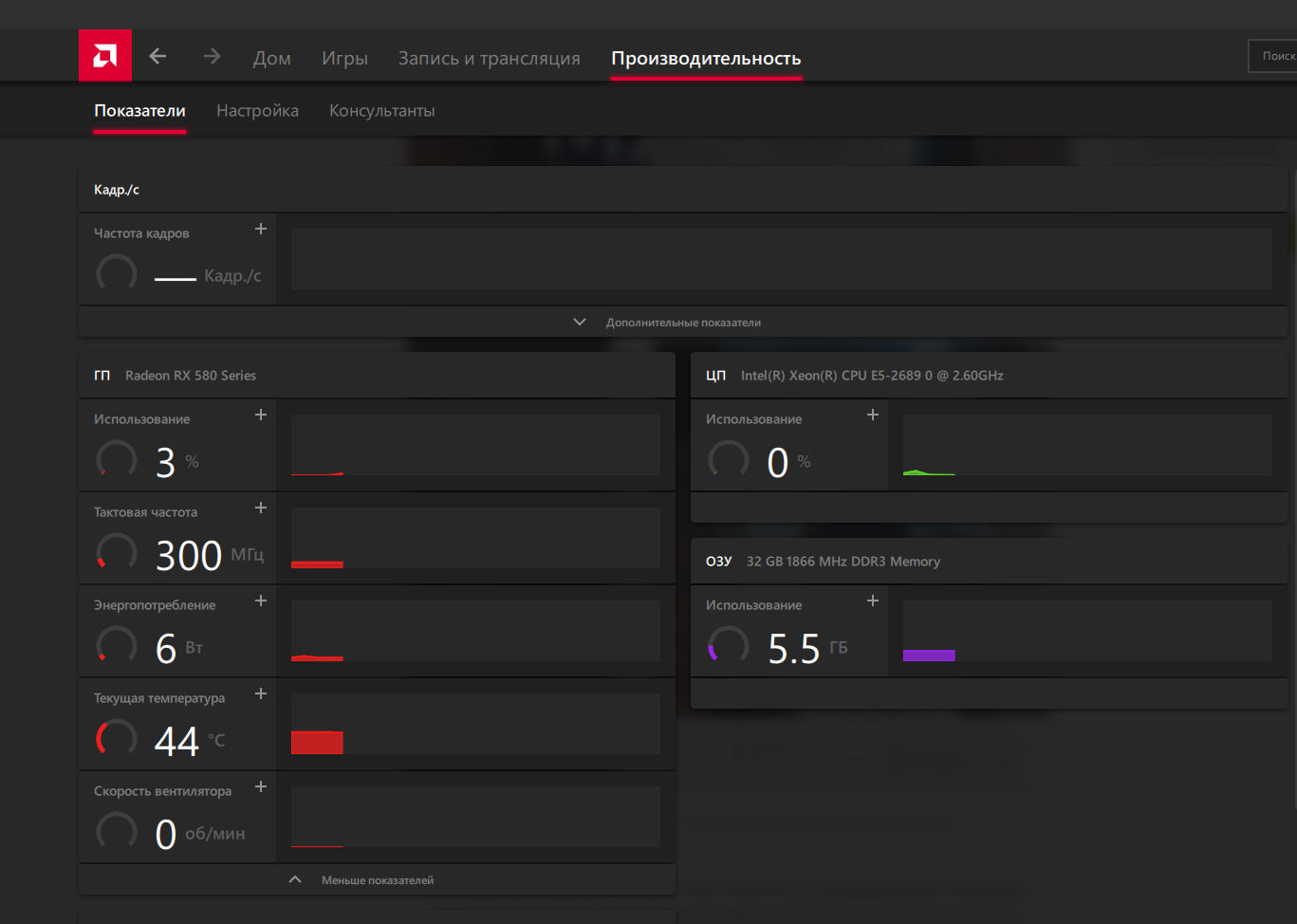Click plus icon beside Скорость вентилятора
1297x924 pixels.
[261, 787]
